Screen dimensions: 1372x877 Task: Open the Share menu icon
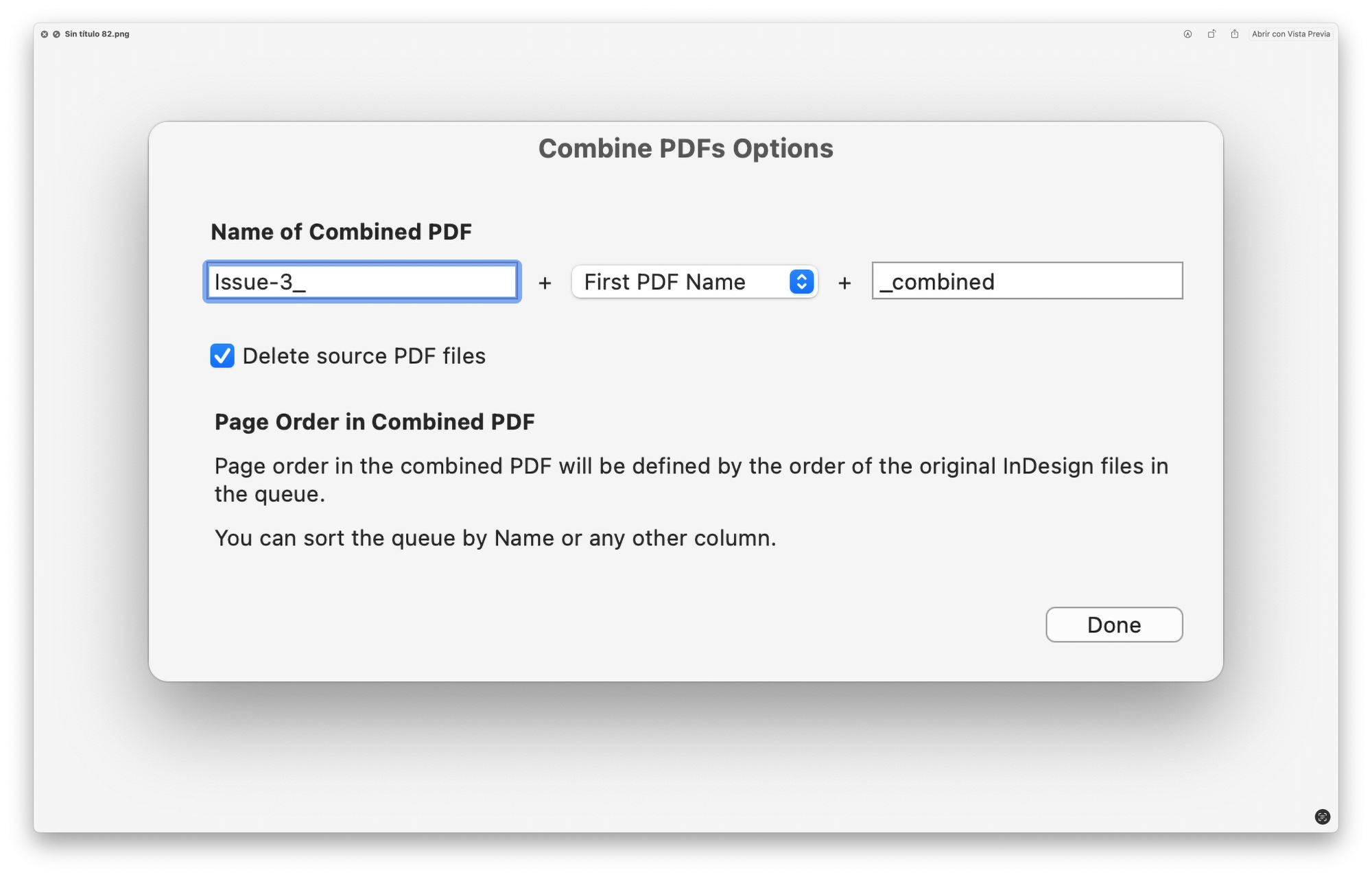[x=1235, y=34]
